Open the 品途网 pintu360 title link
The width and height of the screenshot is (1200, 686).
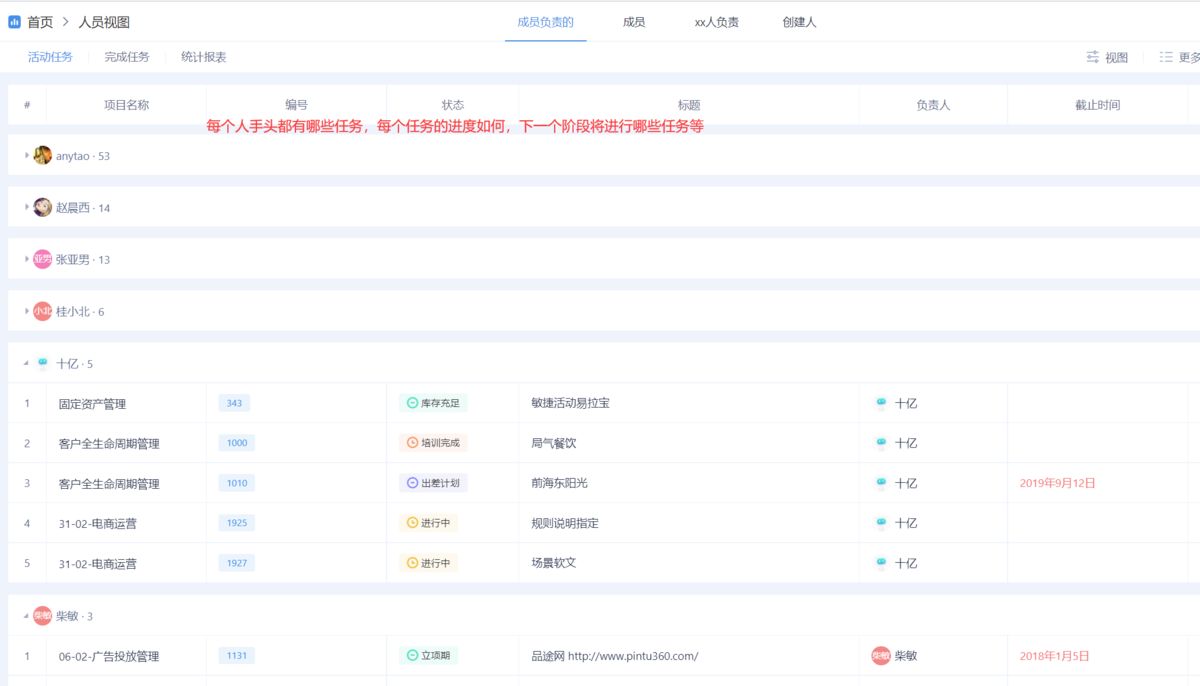(x=614, y=656)
